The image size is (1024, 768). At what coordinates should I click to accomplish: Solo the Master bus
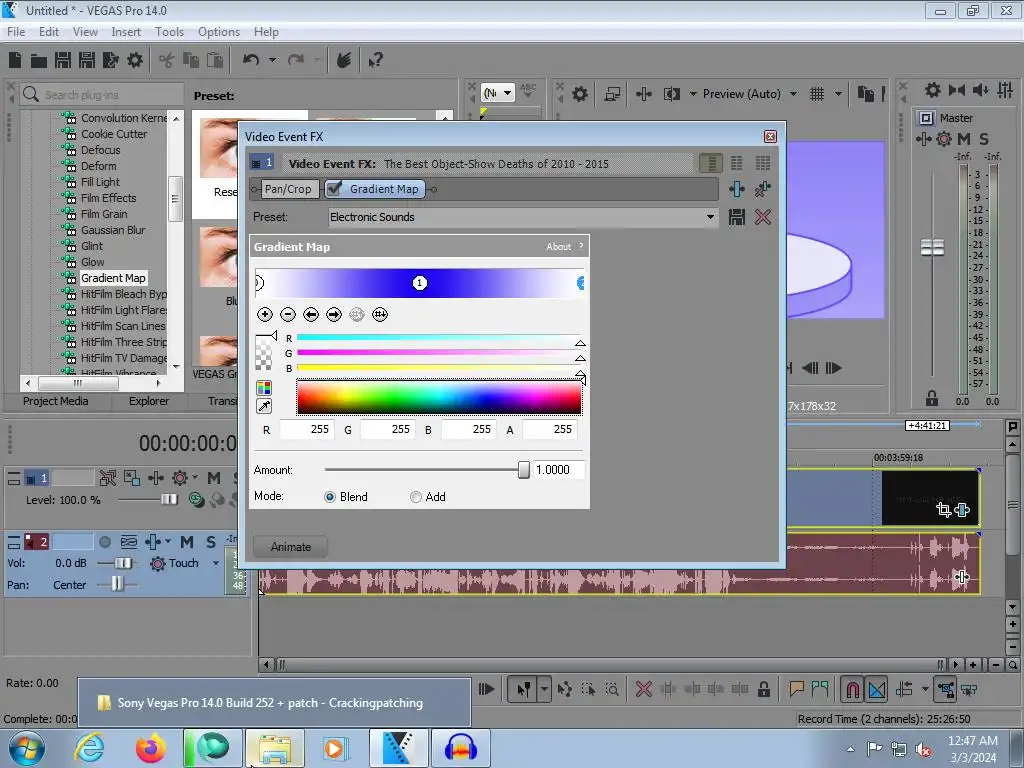click(984, 138)
